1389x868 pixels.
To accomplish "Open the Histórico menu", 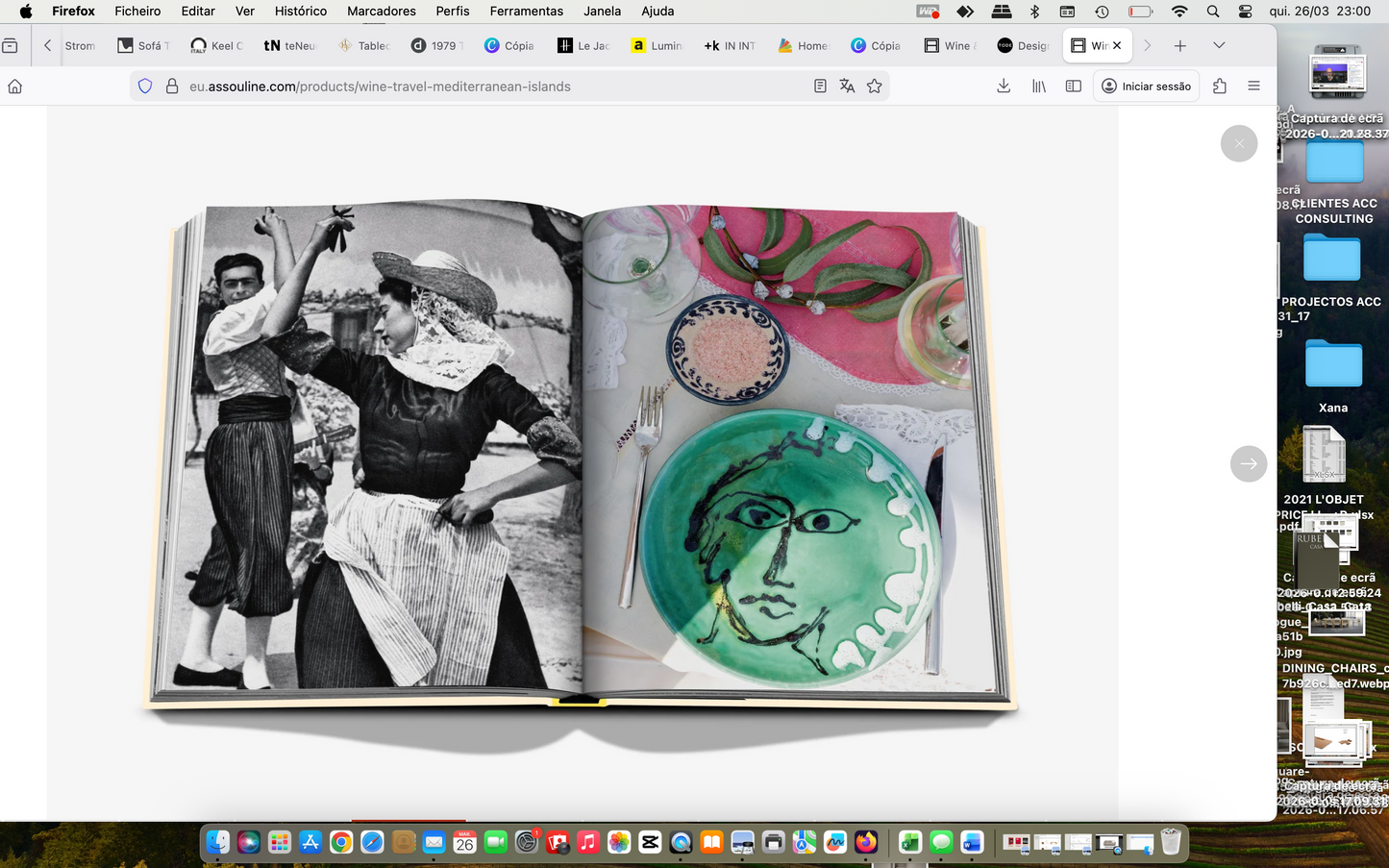I will tap(301, 11).
